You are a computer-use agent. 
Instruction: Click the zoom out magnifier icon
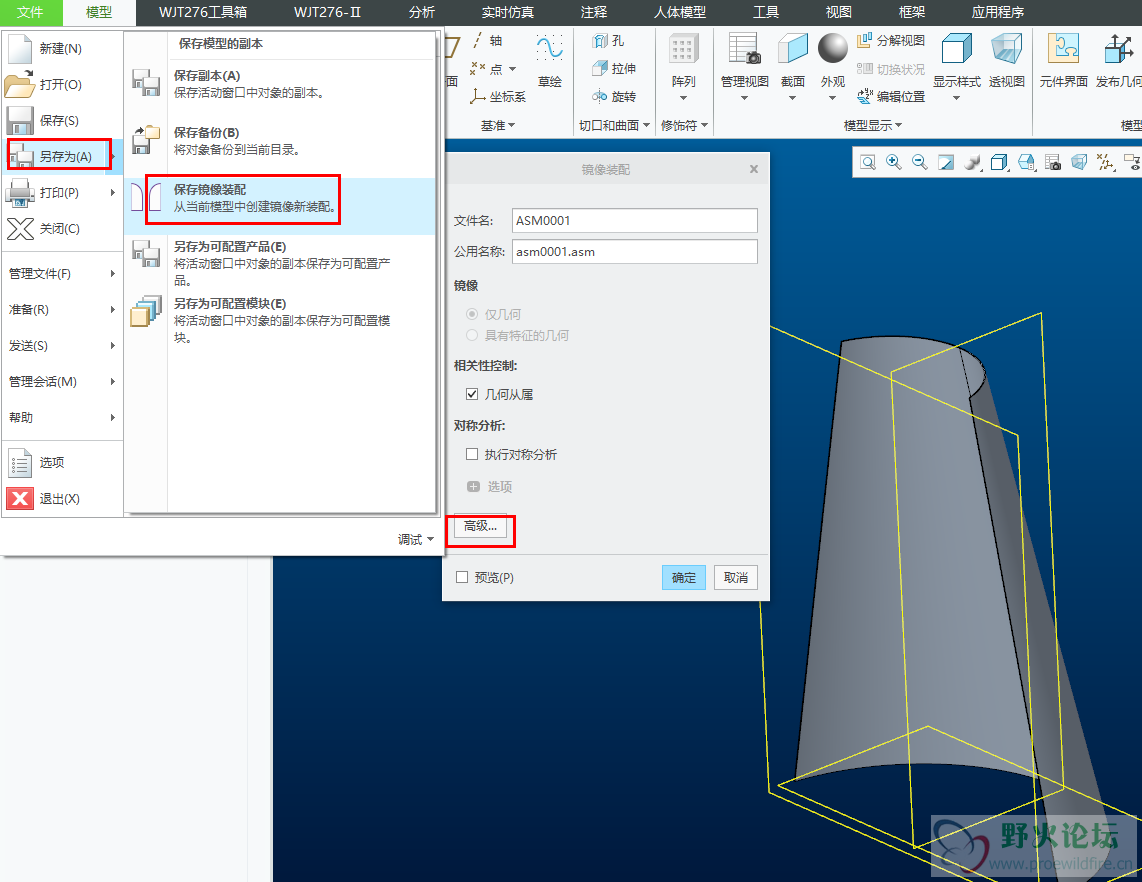coord(920,162)
